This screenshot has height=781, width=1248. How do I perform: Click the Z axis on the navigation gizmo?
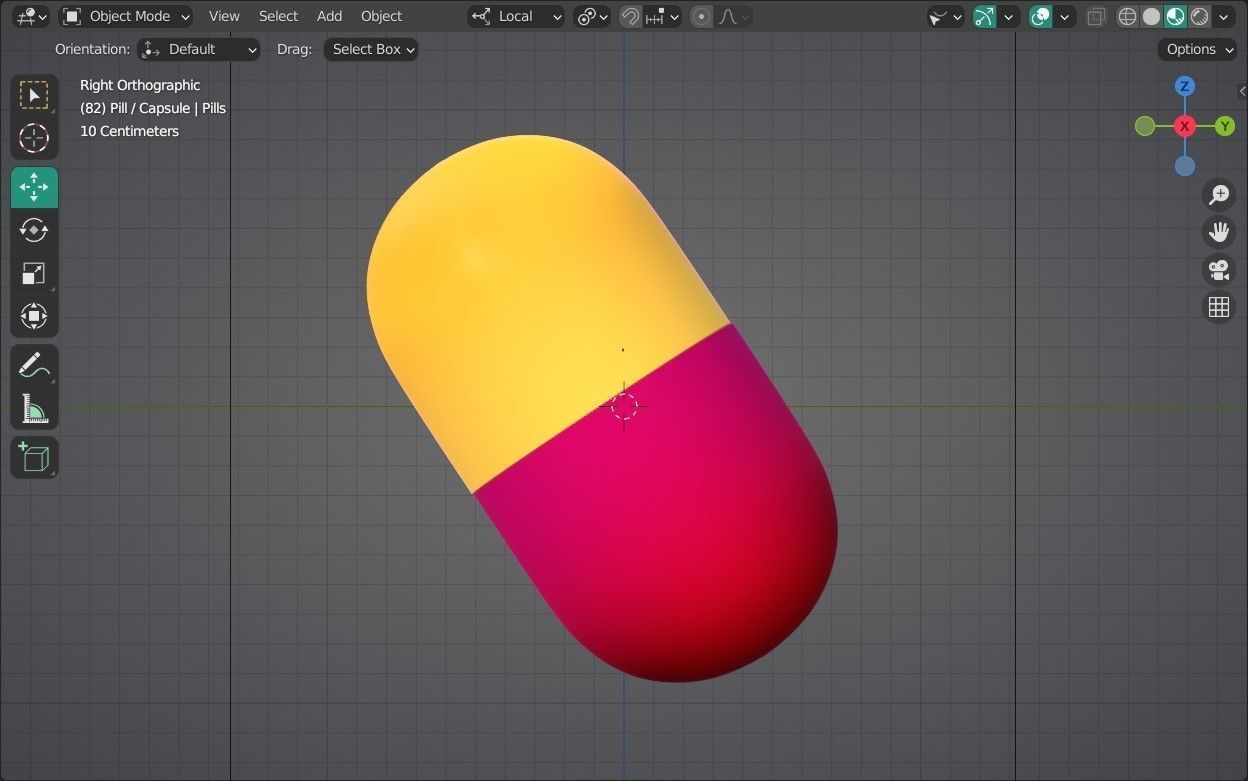coord(1184,86)
